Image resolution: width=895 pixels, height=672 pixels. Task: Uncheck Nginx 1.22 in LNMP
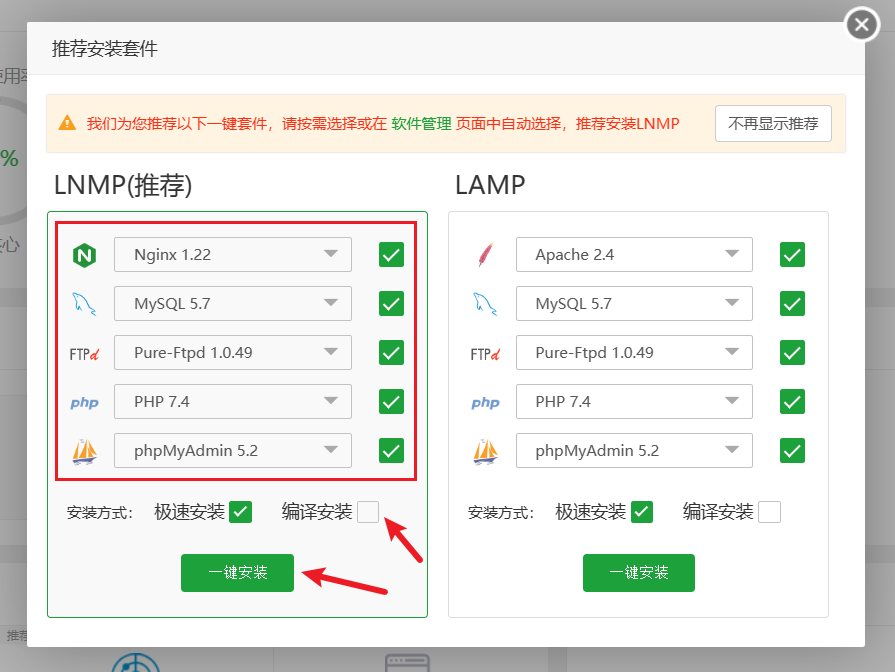[392, 255]
